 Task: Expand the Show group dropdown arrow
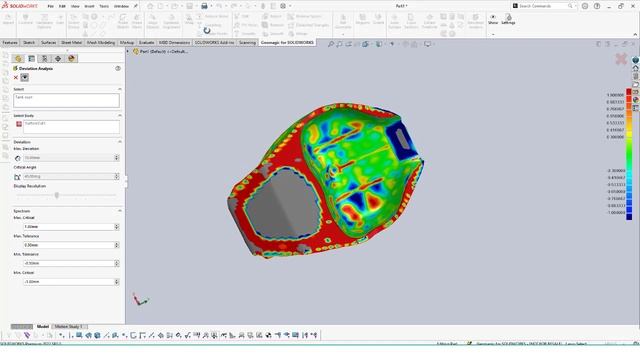click(x=493, y=34)
